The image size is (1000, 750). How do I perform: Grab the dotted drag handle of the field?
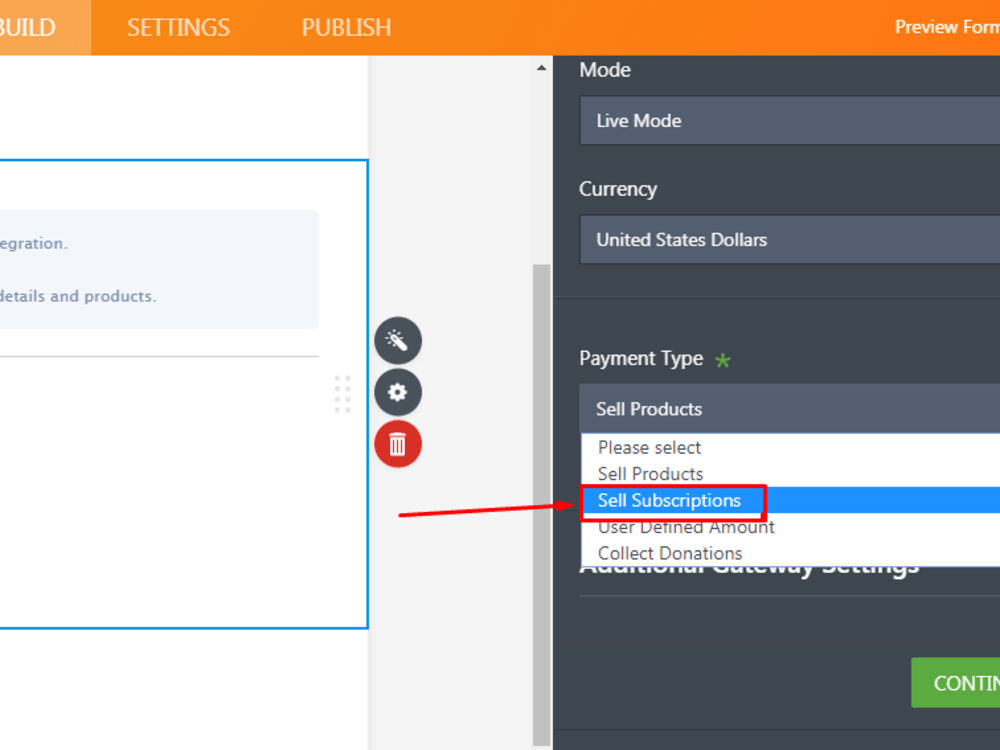tap(342, 394)
